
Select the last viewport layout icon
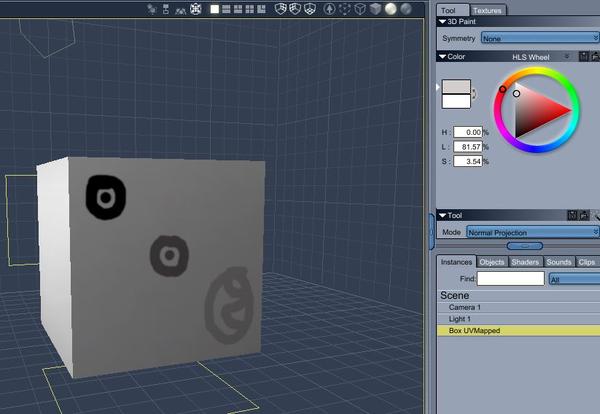coord(261,9)
